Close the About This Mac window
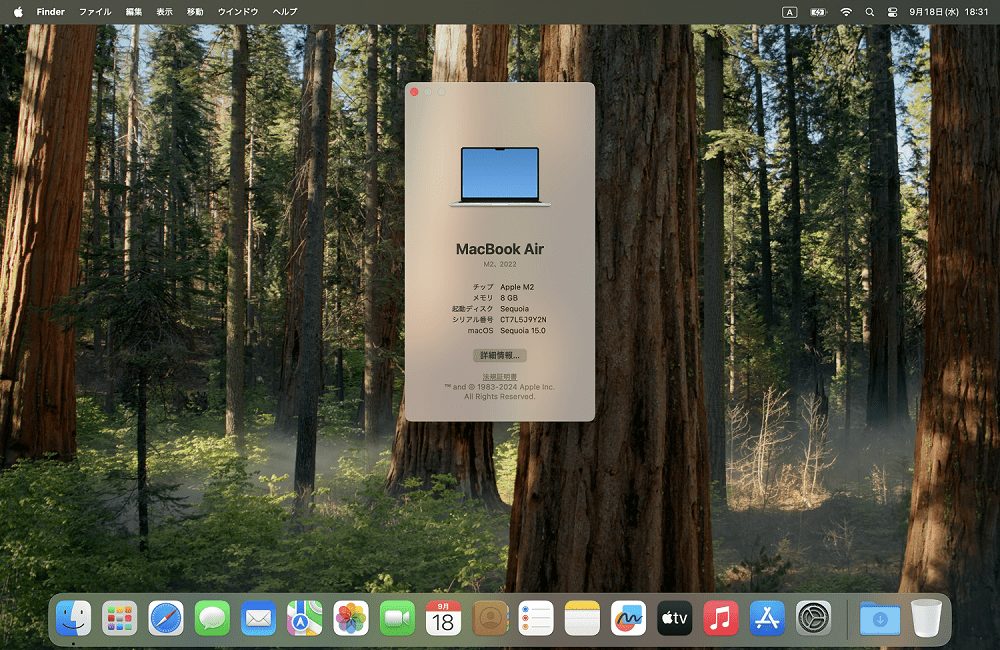The height and width of the screenshot is (650, 1000). (415, 92)
